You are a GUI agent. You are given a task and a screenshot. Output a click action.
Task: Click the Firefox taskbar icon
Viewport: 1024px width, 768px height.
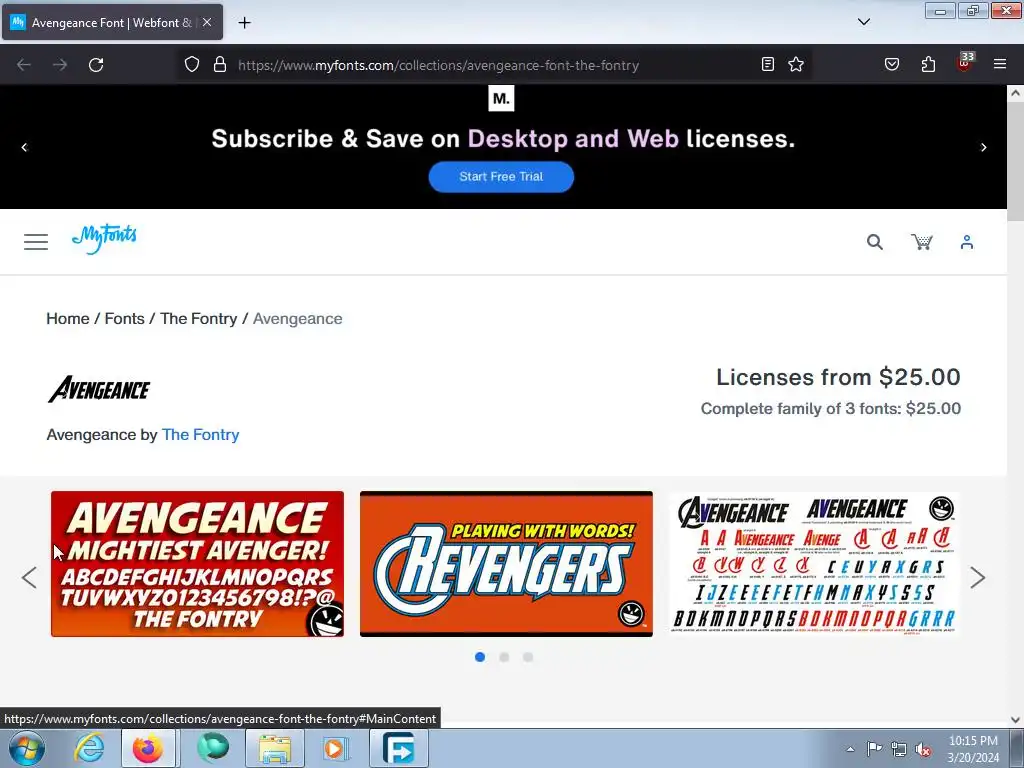pos(148,748)
